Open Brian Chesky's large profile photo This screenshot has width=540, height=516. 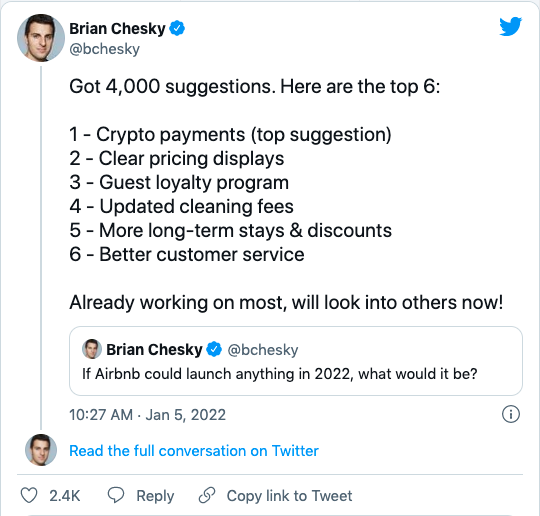[41, 38]
